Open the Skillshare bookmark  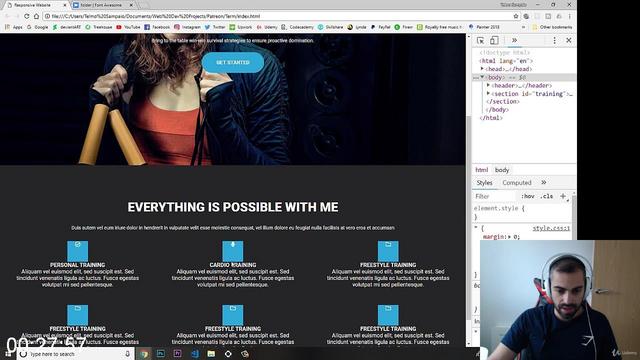click(x=330, y=27)
